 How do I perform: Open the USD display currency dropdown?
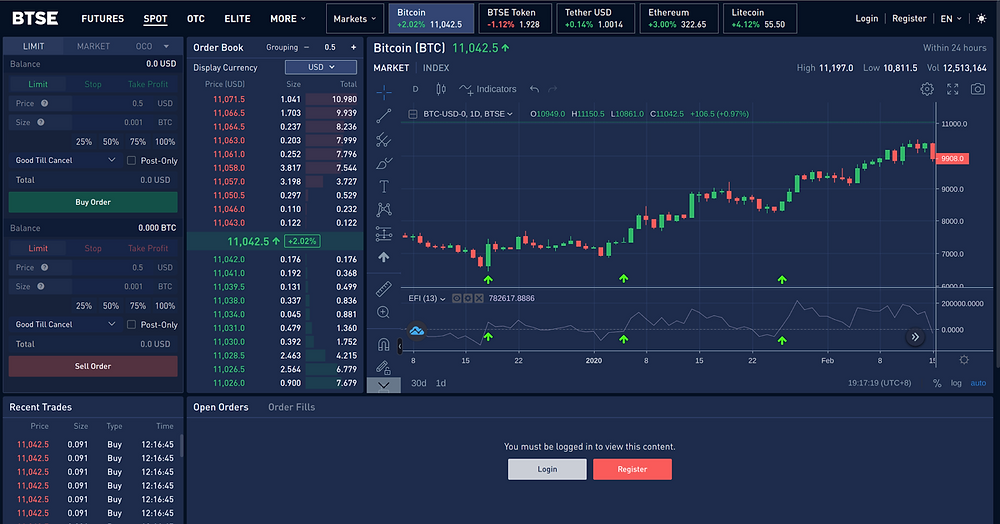[321, 67]
